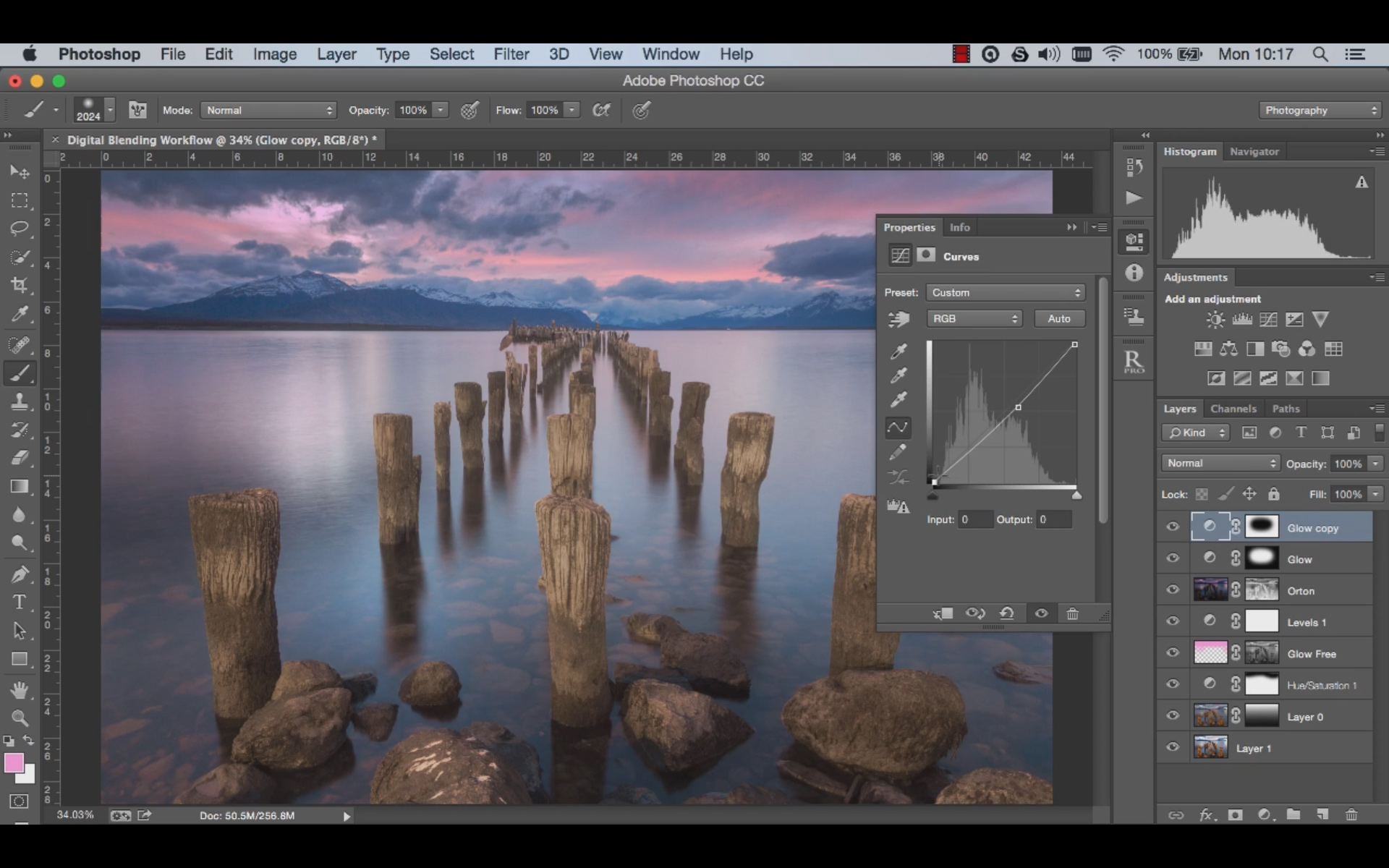Click the Curves point editing icon

[x=898, y=427]
